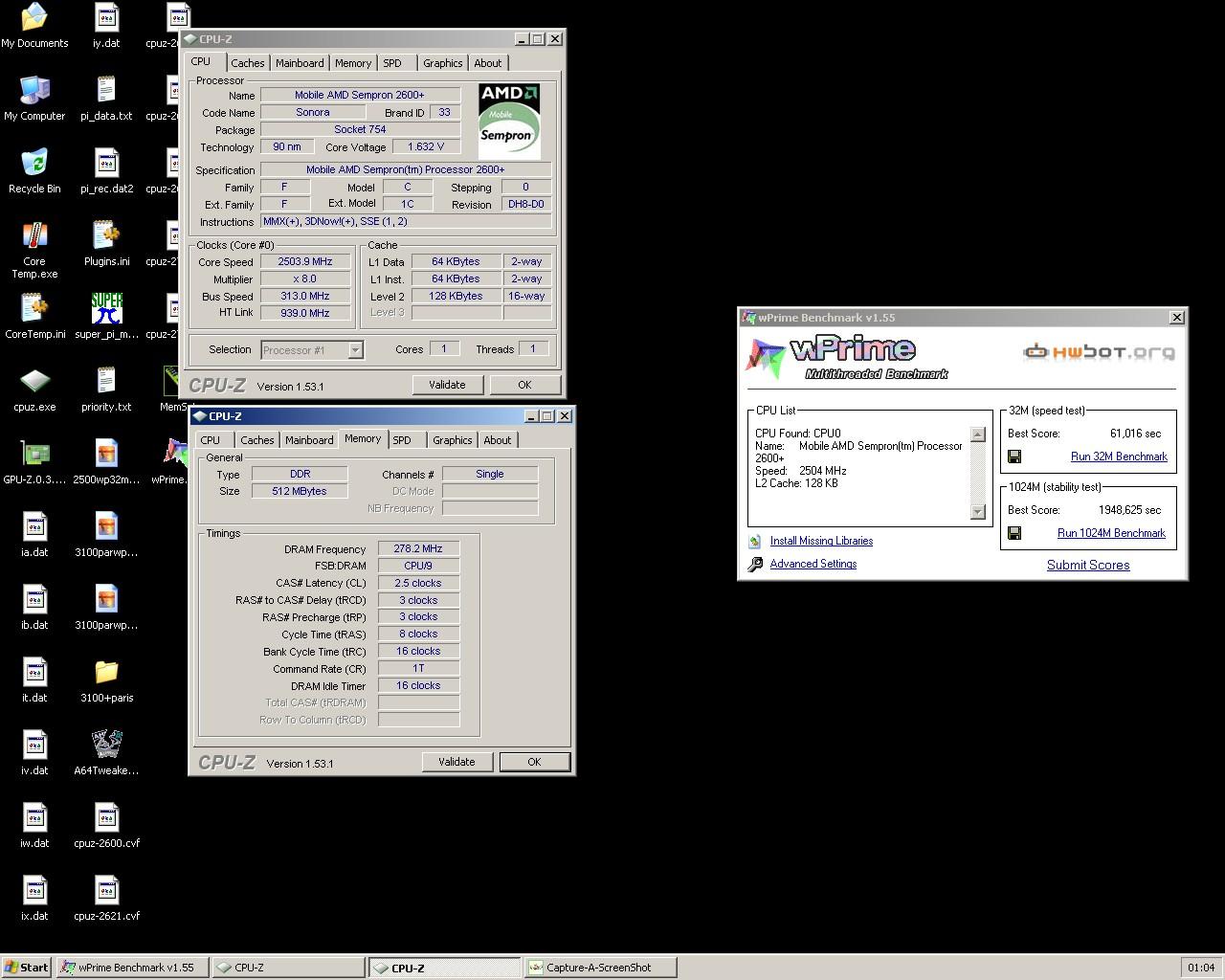Select cpuz-2621.cvf file icon
Screen dimensions: 1225x980
(106, 898)
